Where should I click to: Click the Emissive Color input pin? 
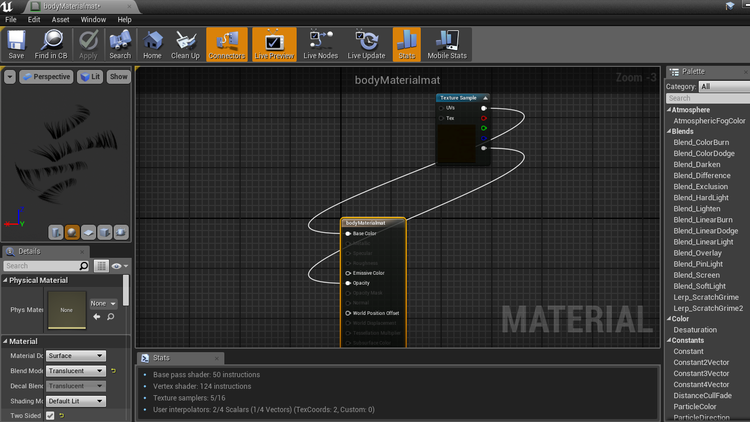pos(348,273)
